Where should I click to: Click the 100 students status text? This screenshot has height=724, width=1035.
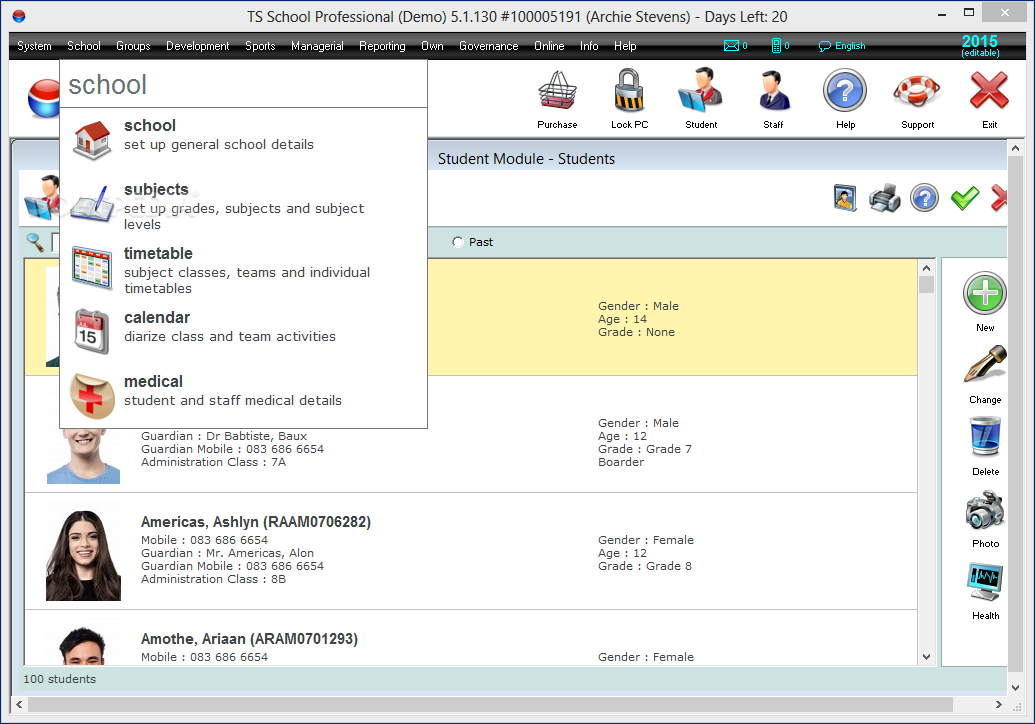59,679
